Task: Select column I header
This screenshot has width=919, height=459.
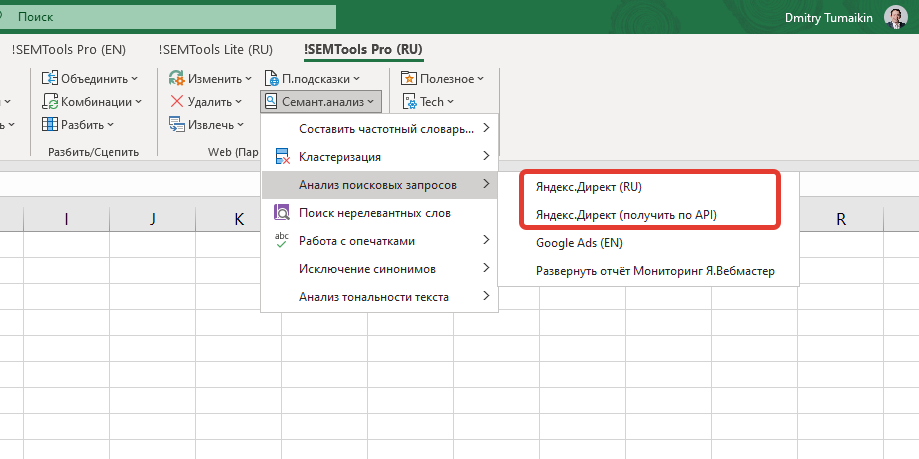Action: pyautogui.click(x=66, y=219)
